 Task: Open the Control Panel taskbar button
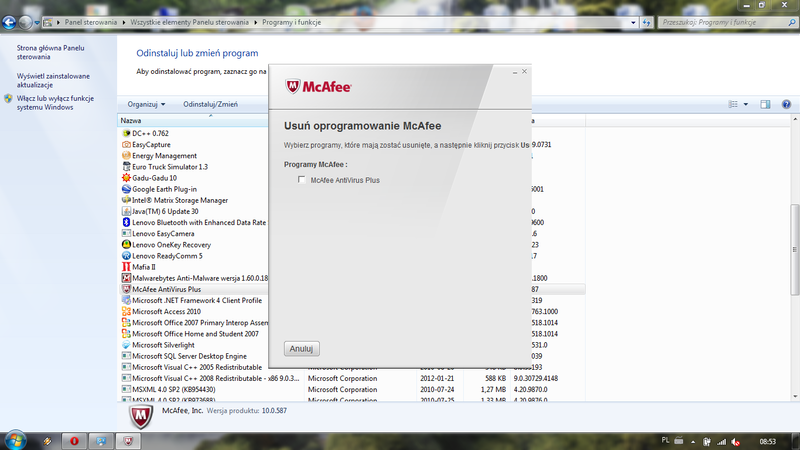tap(101, 441)
